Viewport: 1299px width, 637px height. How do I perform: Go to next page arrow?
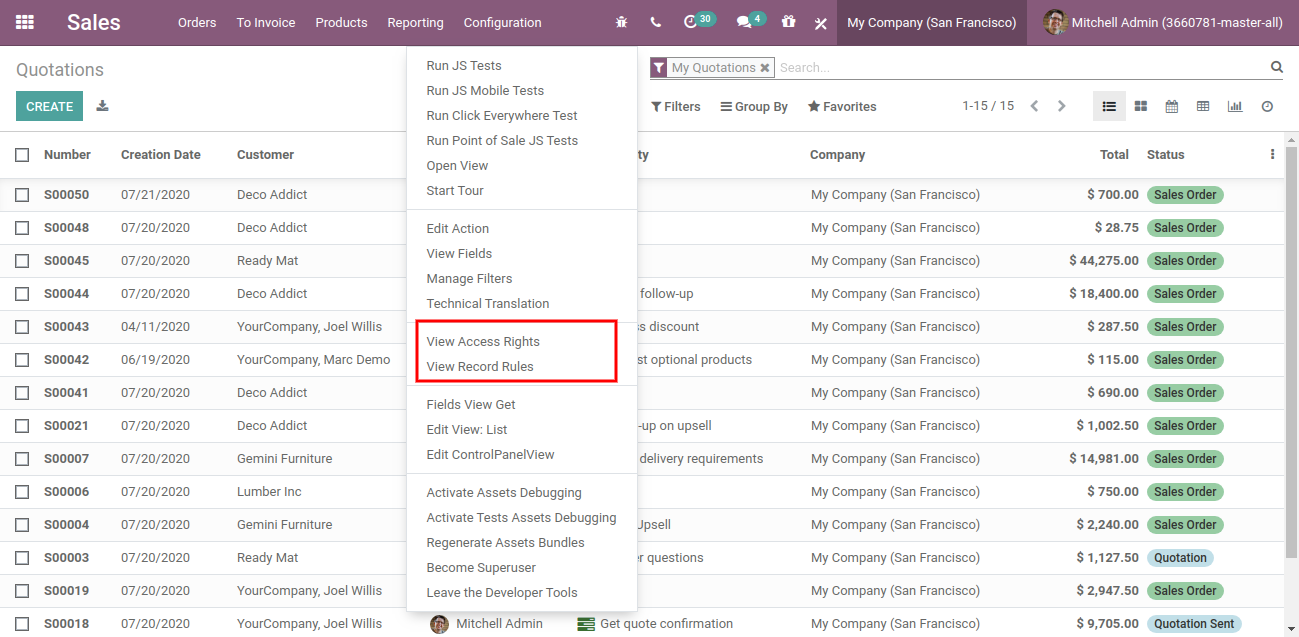coord(1062,106)
